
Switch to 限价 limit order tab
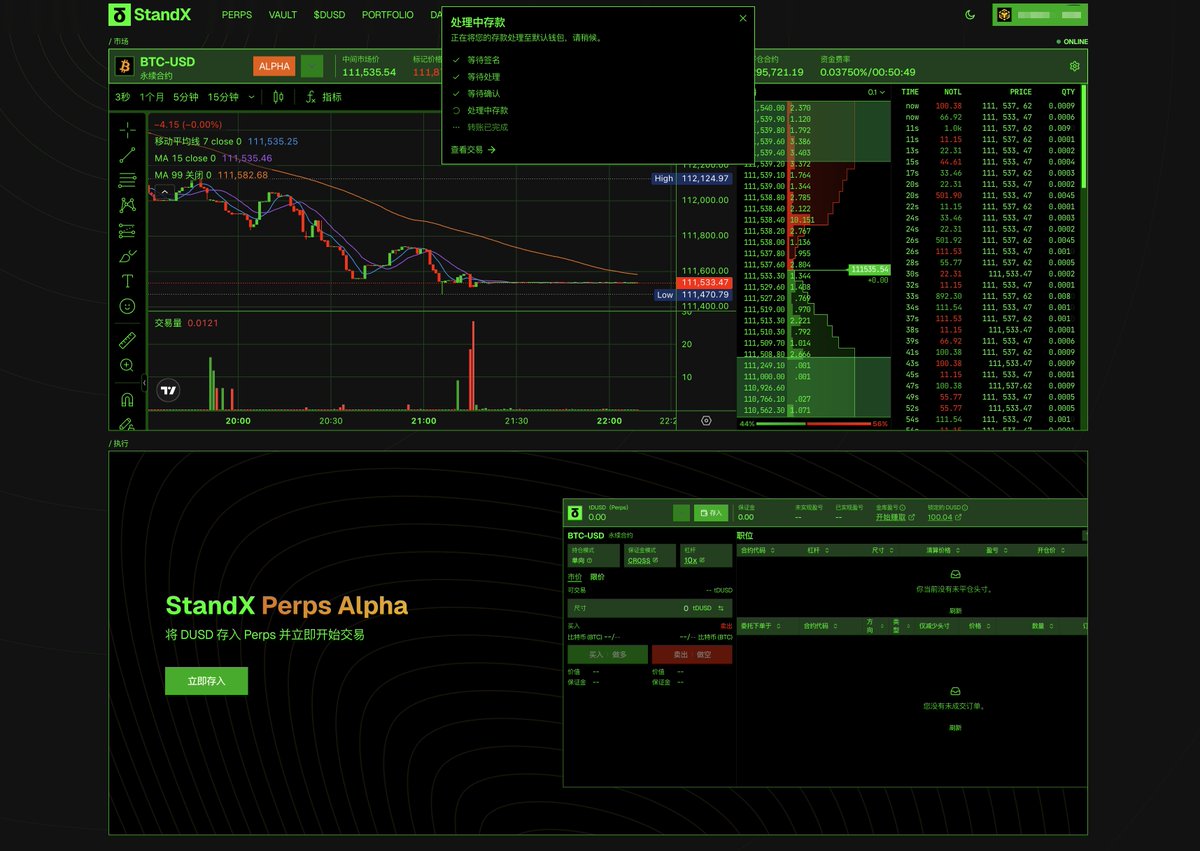(597, 577)
